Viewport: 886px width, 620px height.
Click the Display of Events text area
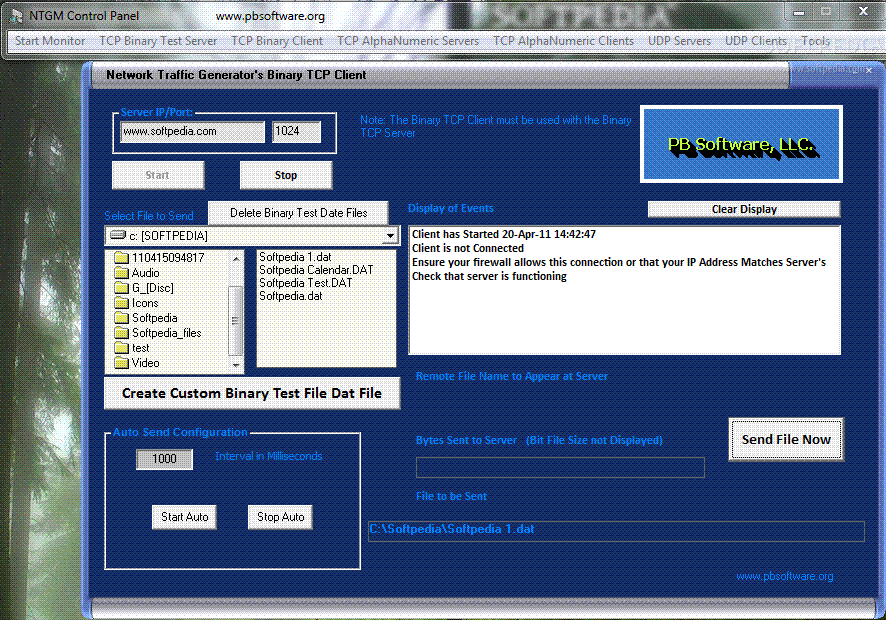[x=624, y=291]
